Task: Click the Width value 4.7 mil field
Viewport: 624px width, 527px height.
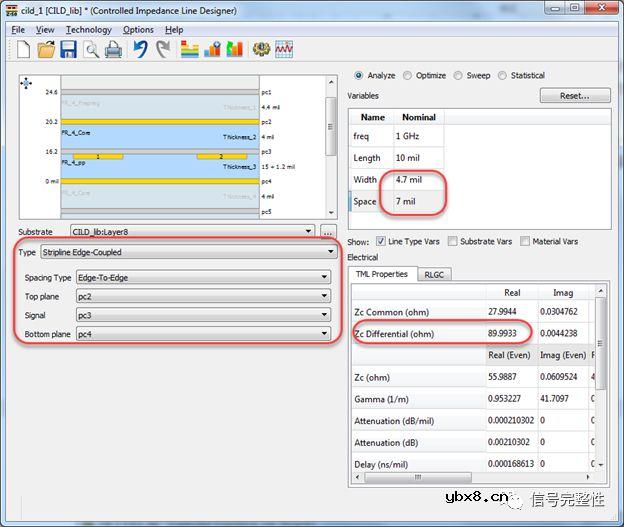Action: coord(417,180)
